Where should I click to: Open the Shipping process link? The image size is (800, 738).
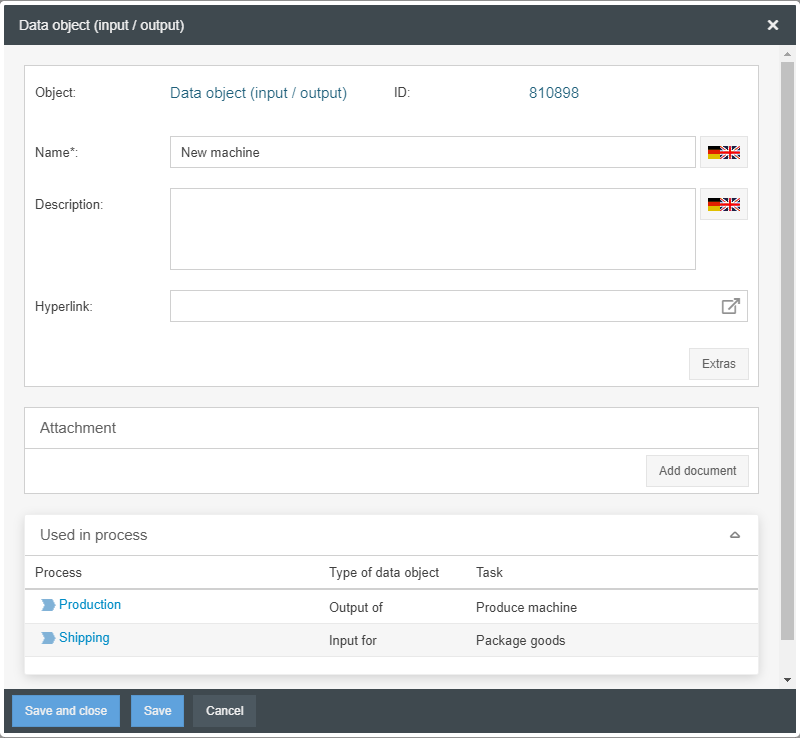click(84, 638)
